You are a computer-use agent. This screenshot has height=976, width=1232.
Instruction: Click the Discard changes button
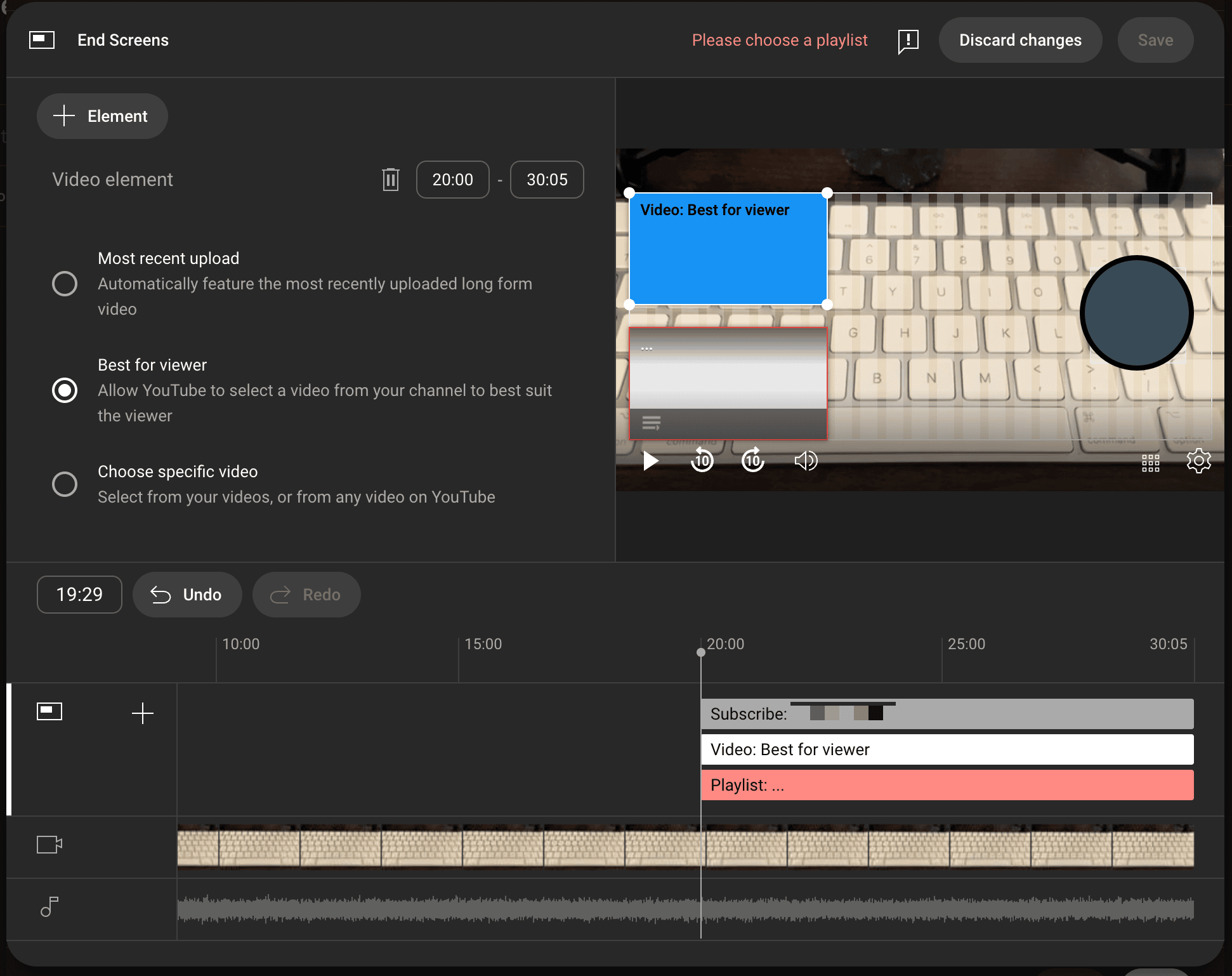(x=1020, y=40)
